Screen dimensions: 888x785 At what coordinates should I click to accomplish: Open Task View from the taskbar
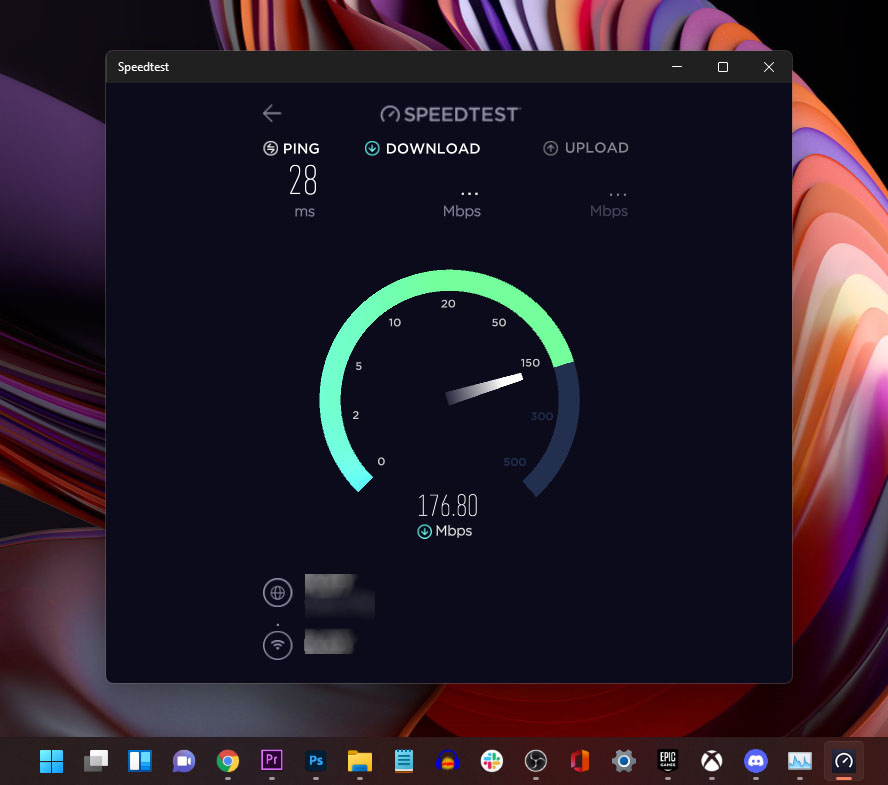(x=96, y=761)
